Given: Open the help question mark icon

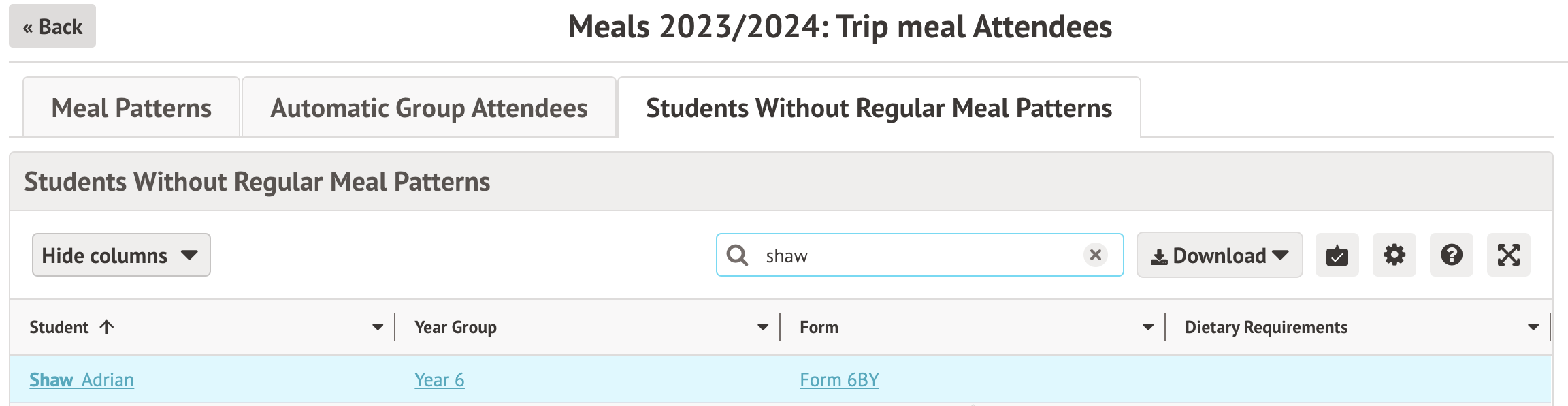Looking at the screenshot, I should pos(1451,255).
